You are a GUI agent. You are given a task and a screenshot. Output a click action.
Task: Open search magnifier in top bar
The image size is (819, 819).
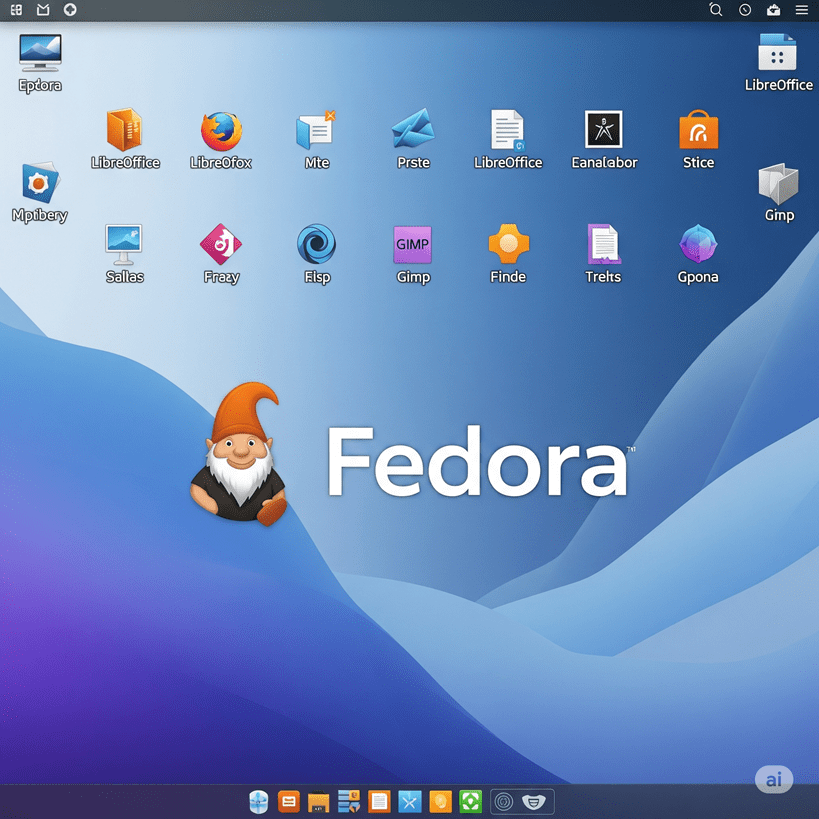point(716,9)
